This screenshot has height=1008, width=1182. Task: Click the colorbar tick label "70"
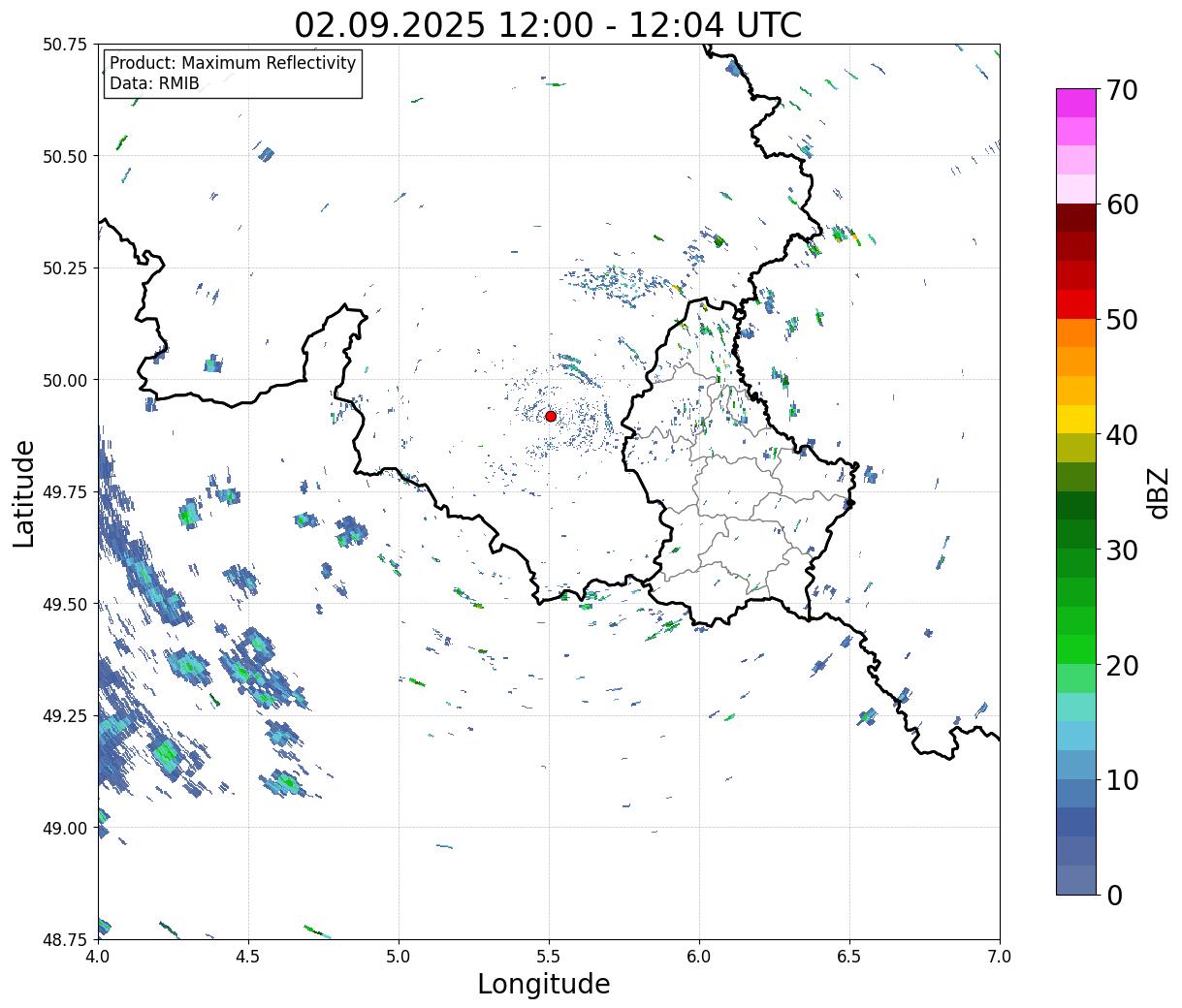coord(1121,90)
